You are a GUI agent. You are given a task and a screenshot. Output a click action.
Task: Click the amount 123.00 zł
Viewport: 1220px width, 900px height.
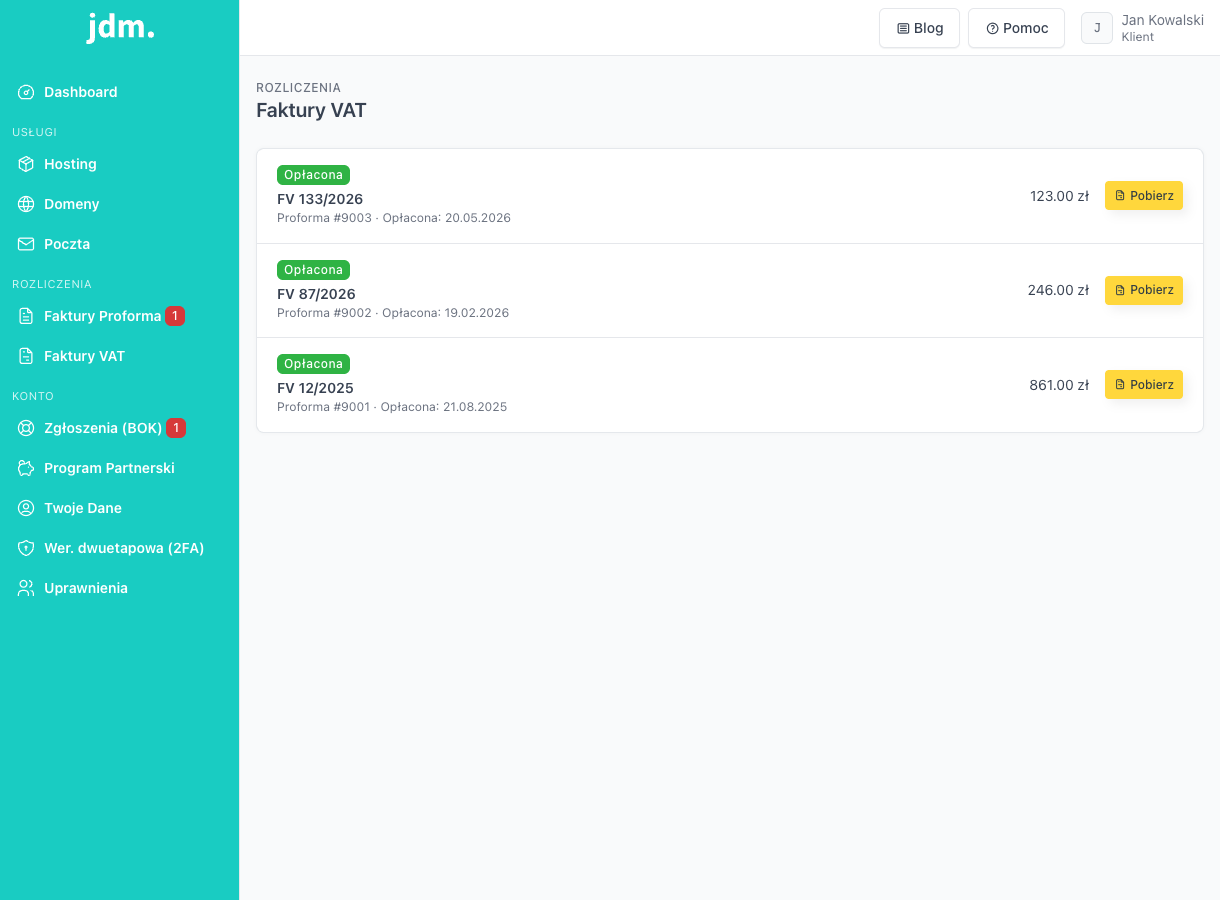pyautogui.click(x=1059, y=196)
